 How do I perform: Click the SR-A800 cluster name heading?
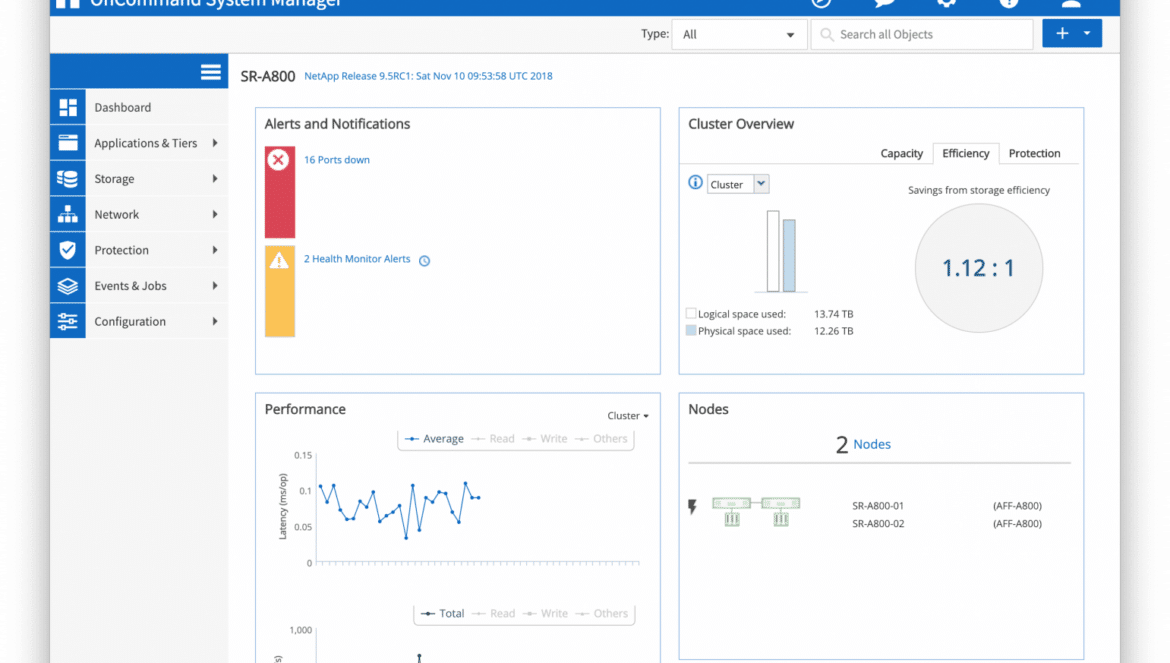tap(268, 76)
